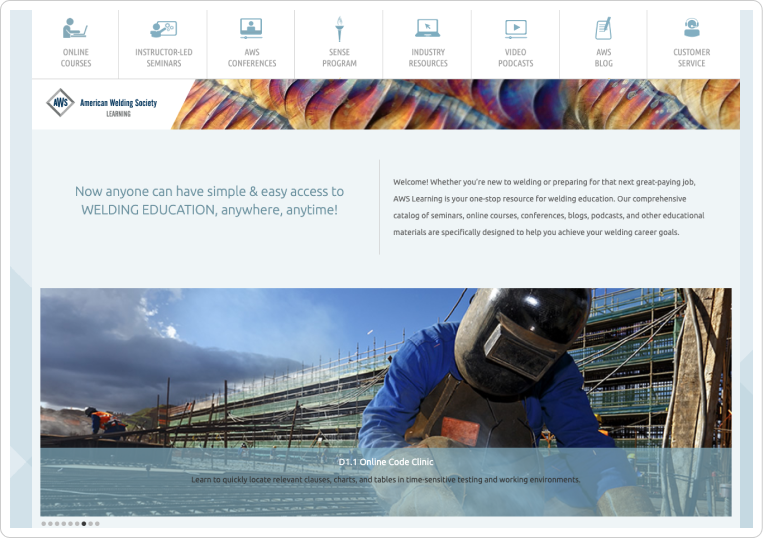Go to the last carousel slide dot
763x538 pixels.
[97, 523]
